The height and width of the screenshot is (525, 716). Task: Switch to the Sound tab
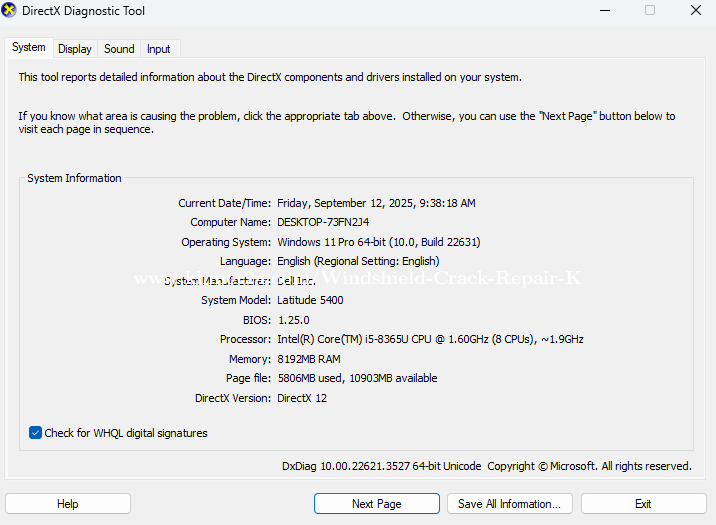tap(119, 49)
